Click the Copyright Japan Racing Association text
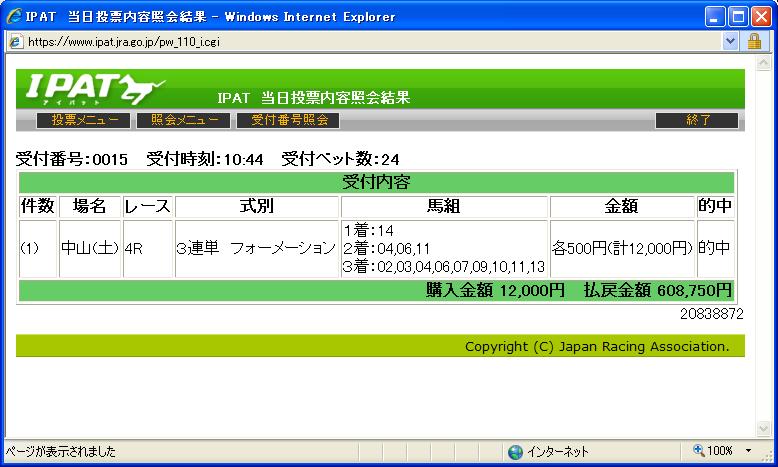Viewport: 778px width, 467px height. point(597,346)
